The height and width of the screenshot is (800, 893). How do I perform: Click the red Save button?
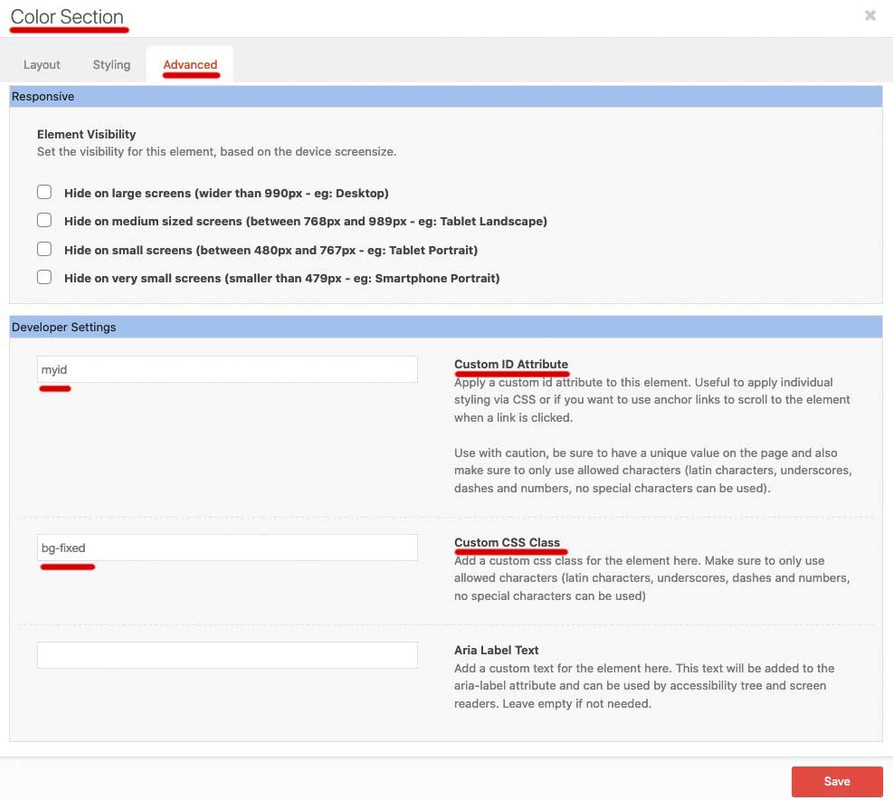[837, 781]
